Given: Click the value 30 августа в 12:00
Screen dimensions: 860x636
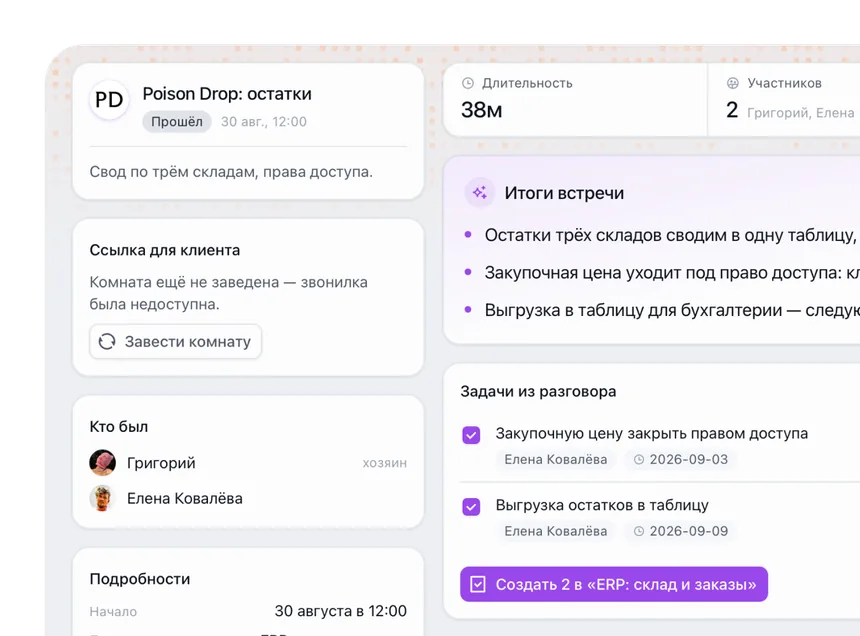Looking at the screenshot, I should tap(341, 611).
